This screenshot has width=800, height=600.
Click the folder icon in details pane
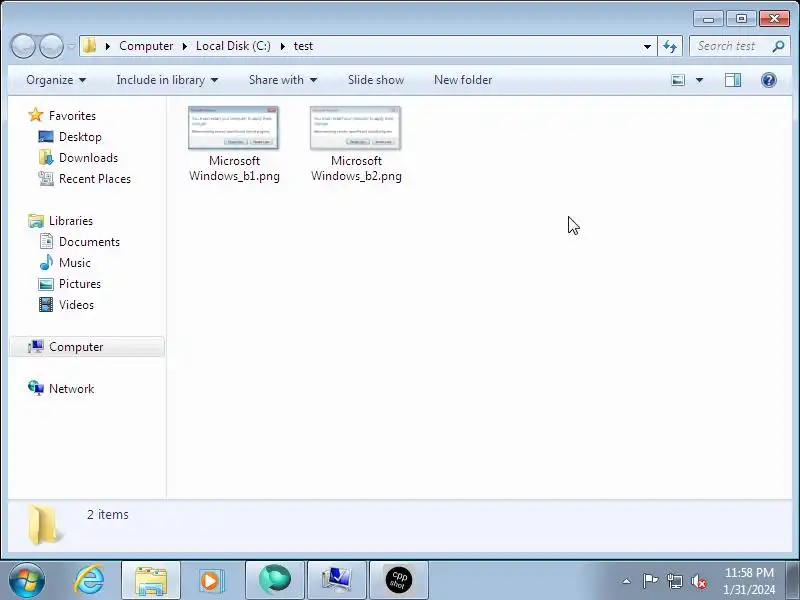[44, 524]
